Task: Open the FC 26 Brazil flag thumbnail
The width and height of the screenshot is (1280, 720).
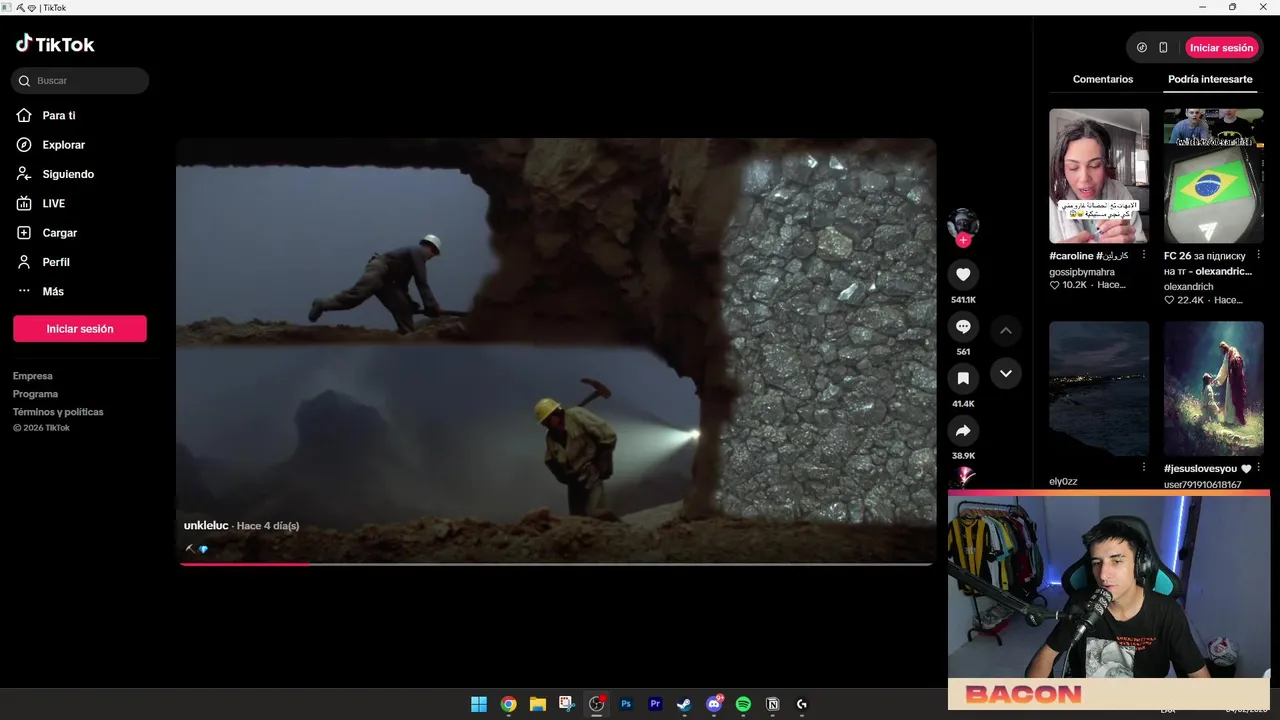Action: click(x=1214, y=176)
